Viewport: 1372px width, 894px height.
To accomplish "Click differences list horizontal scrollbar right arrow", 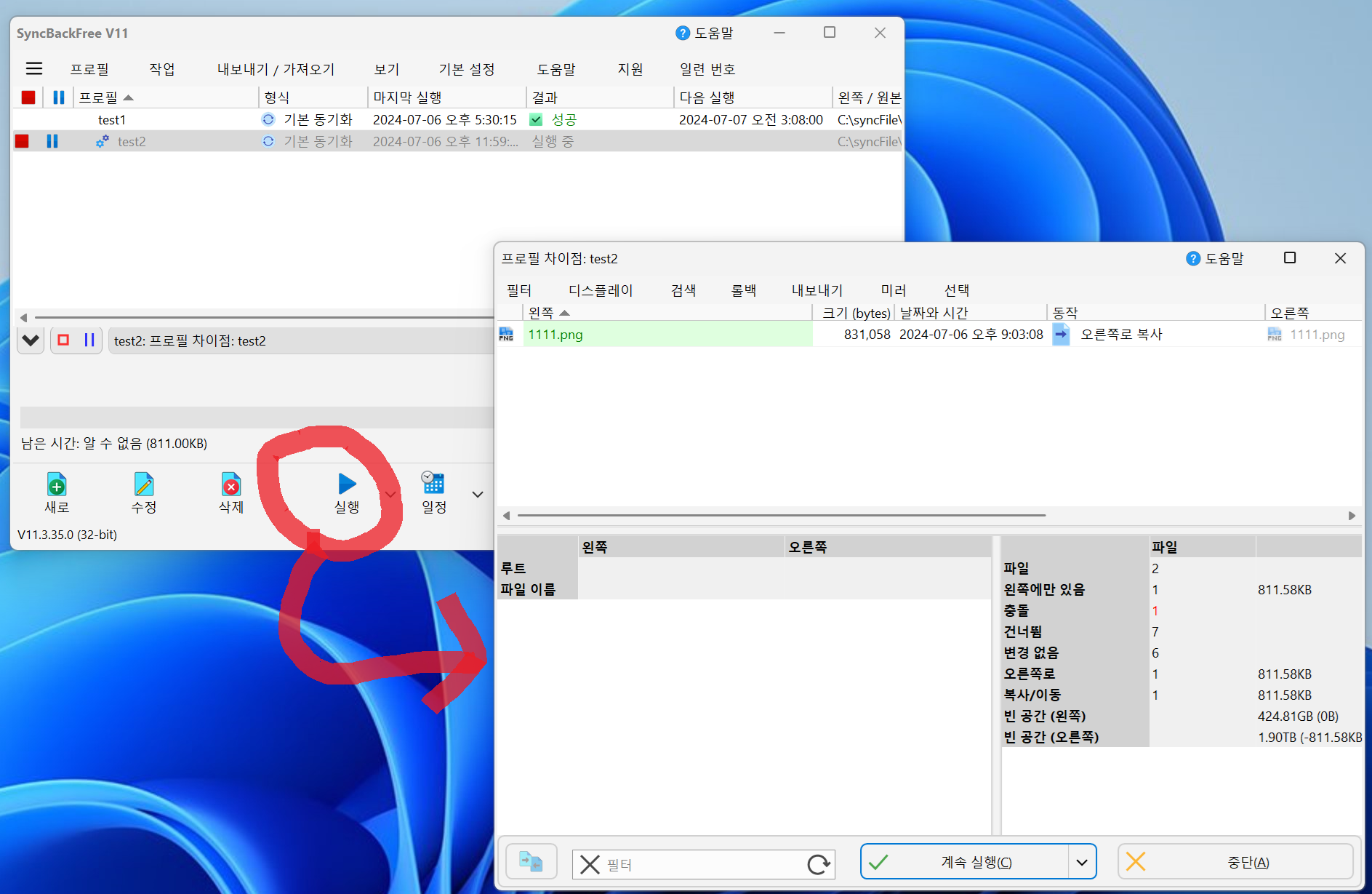I will 1352,516.
